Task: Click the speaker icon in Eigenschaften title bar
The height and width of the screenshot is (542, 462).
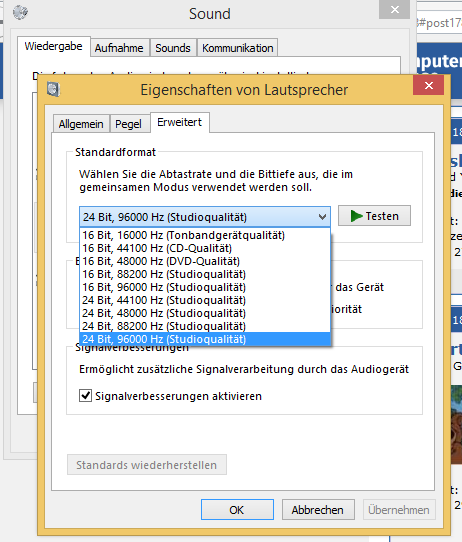Action: (54, 89)
